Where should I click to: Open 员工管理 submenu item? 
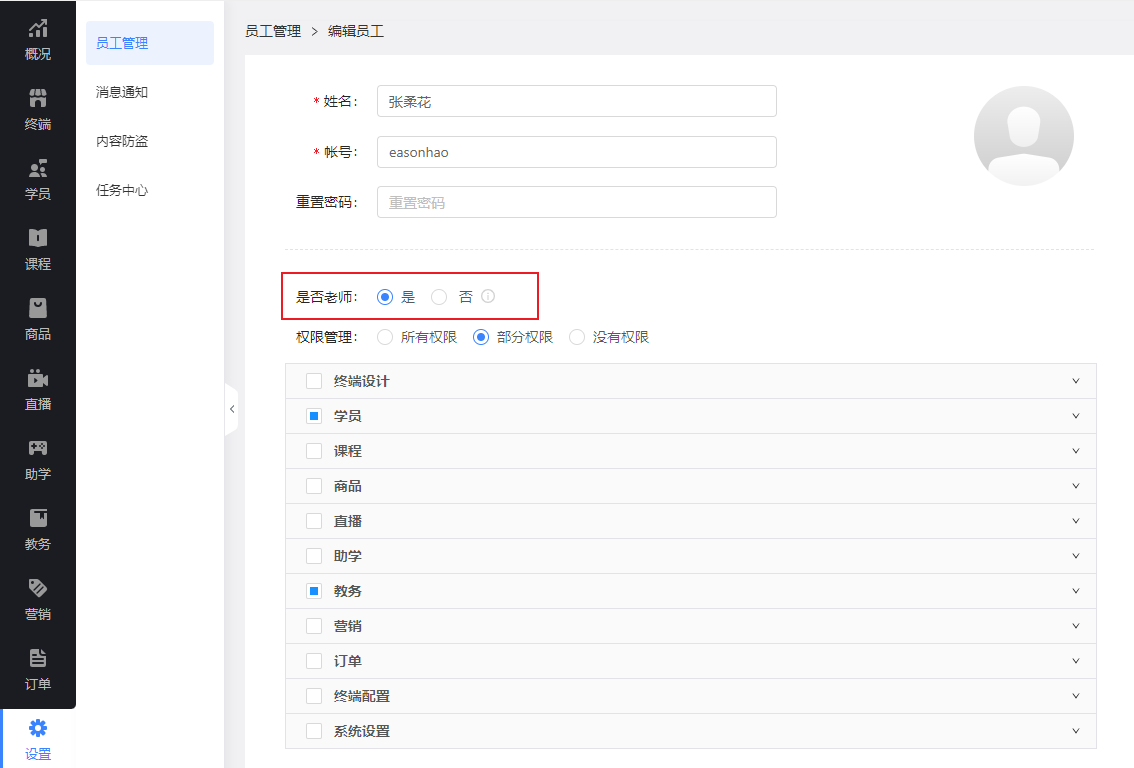click(x=150, y=43)
